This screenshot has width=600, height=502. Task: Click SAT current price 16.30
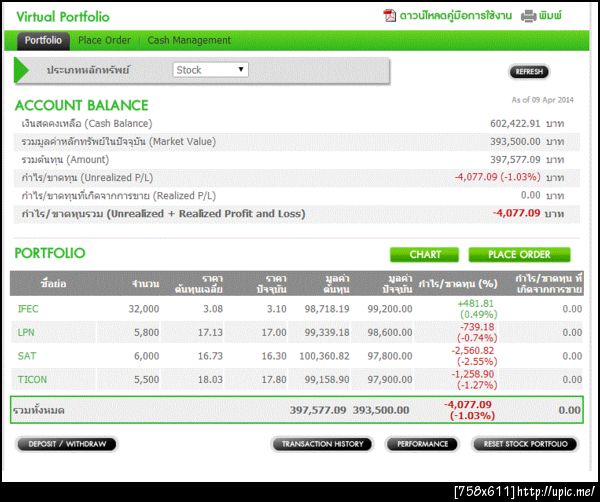[274, 356]
